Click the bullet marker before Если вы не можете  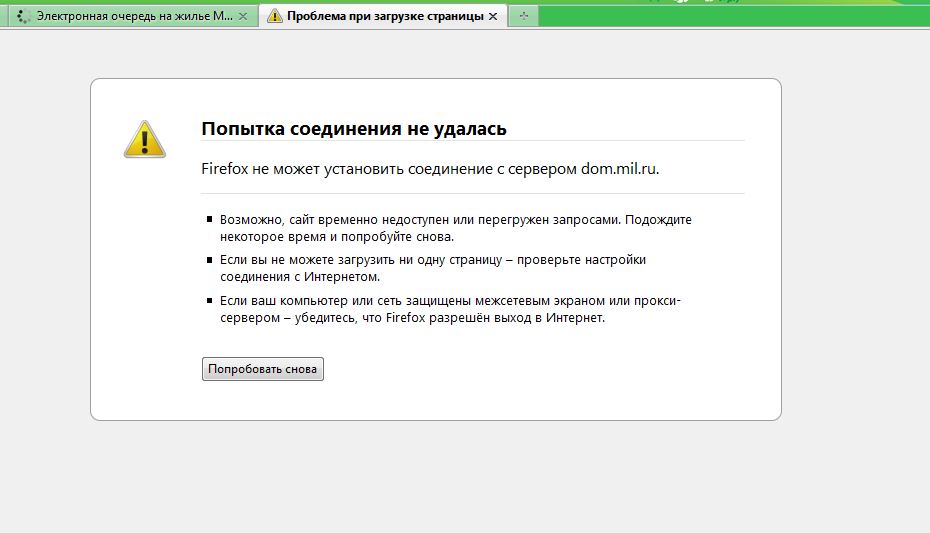tap(210, 260)
